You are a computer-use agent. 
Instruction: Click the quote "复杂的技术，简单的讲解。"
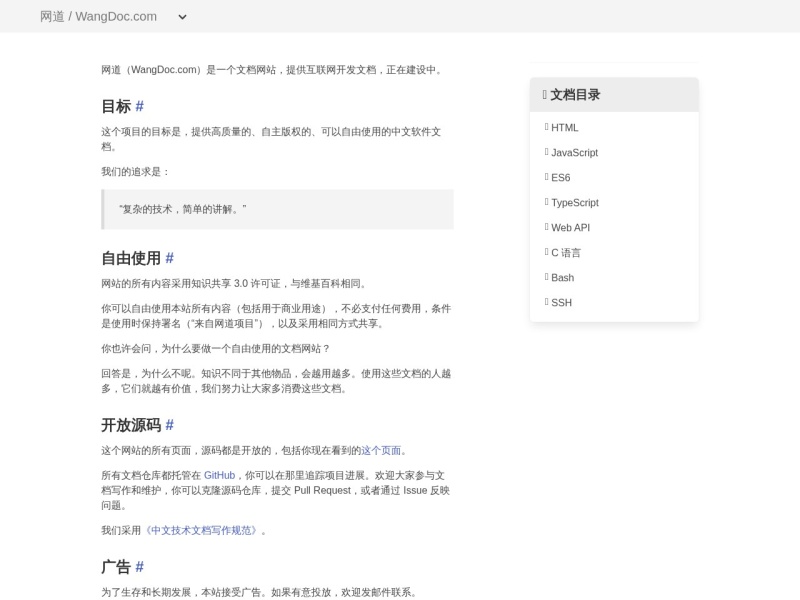pyautogui.click(x=183, y=209)
